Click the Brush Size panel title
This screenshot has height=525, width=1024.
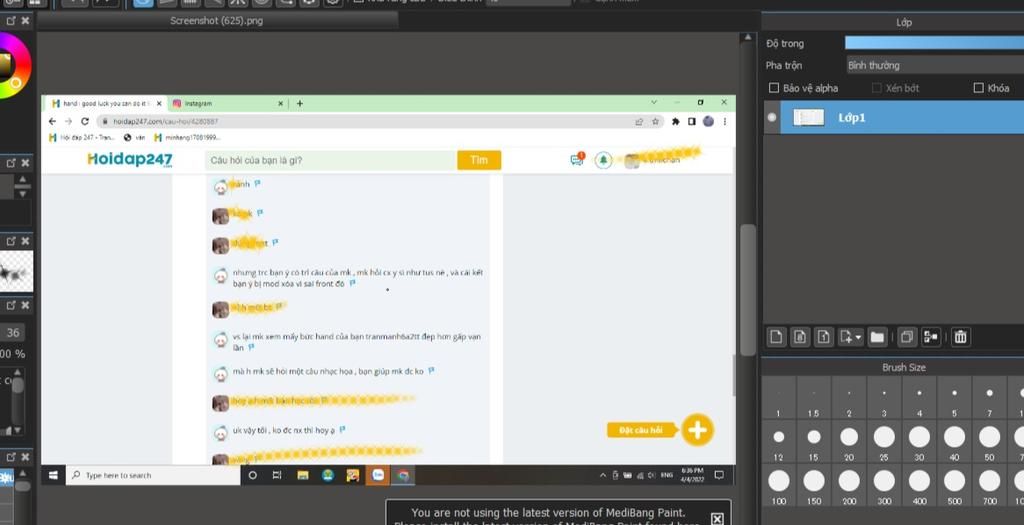(904, 368)
